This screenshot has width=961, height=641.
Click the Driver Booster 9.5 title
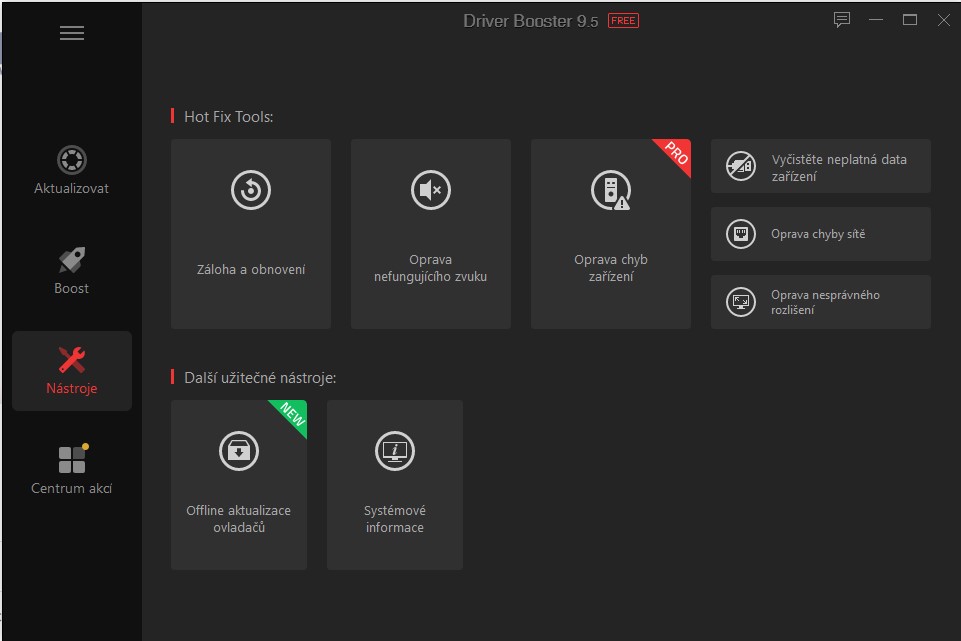pyautogui.click(x=530, y=21)
